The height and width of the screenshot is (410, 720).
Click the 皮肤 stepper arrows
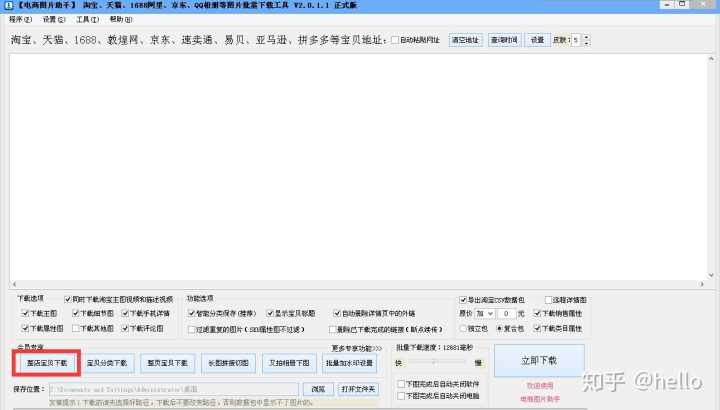click(x=585, y=40)
